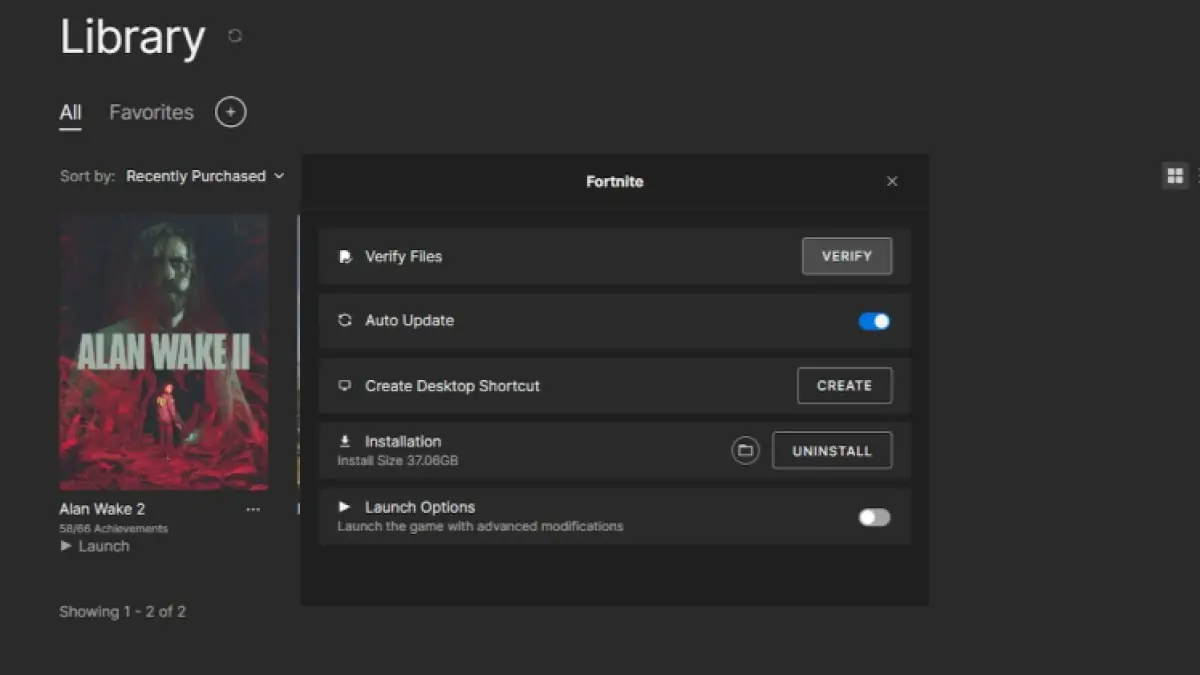Launch Alan Wake 2

95,546
